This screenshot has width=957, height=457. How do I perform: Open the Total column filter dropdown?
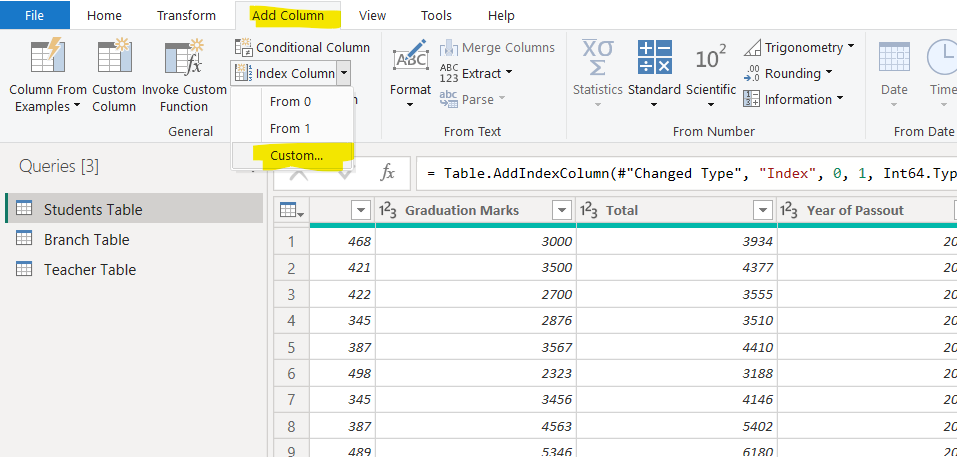coord(763,210)
